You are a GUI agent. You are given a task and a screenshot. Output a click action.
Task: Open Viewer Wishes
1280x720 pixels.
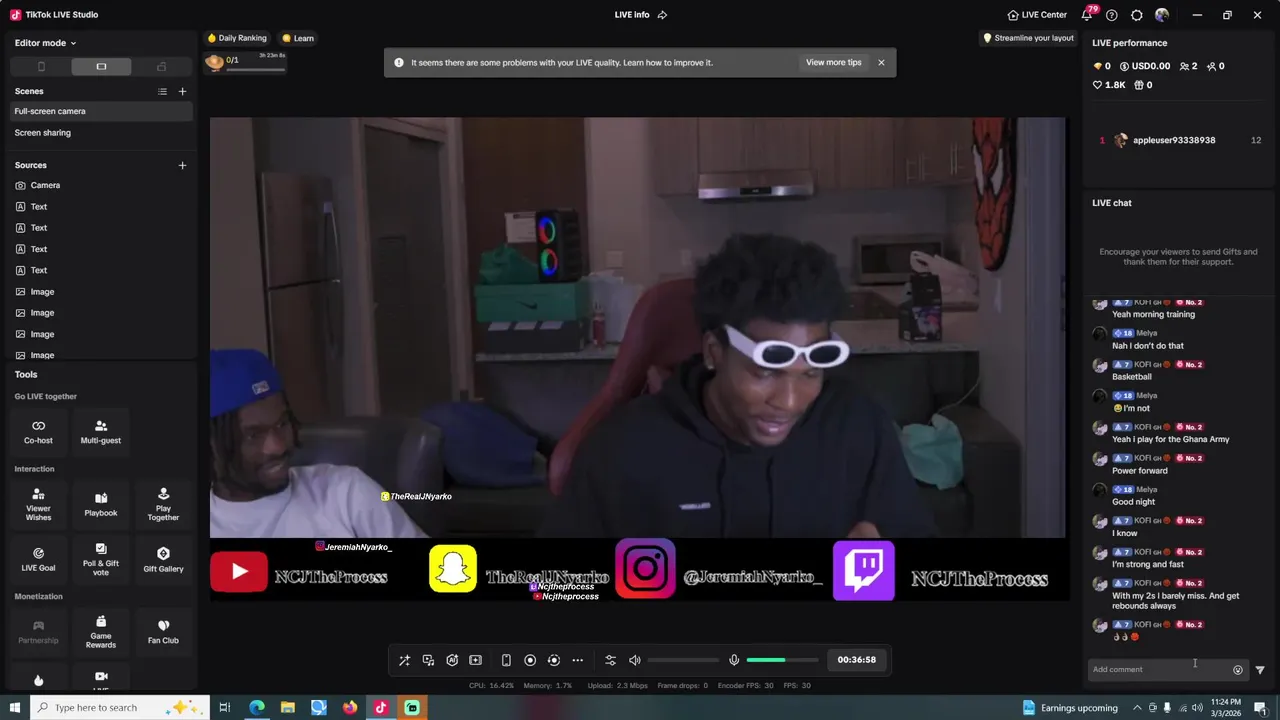click(38, 505)
